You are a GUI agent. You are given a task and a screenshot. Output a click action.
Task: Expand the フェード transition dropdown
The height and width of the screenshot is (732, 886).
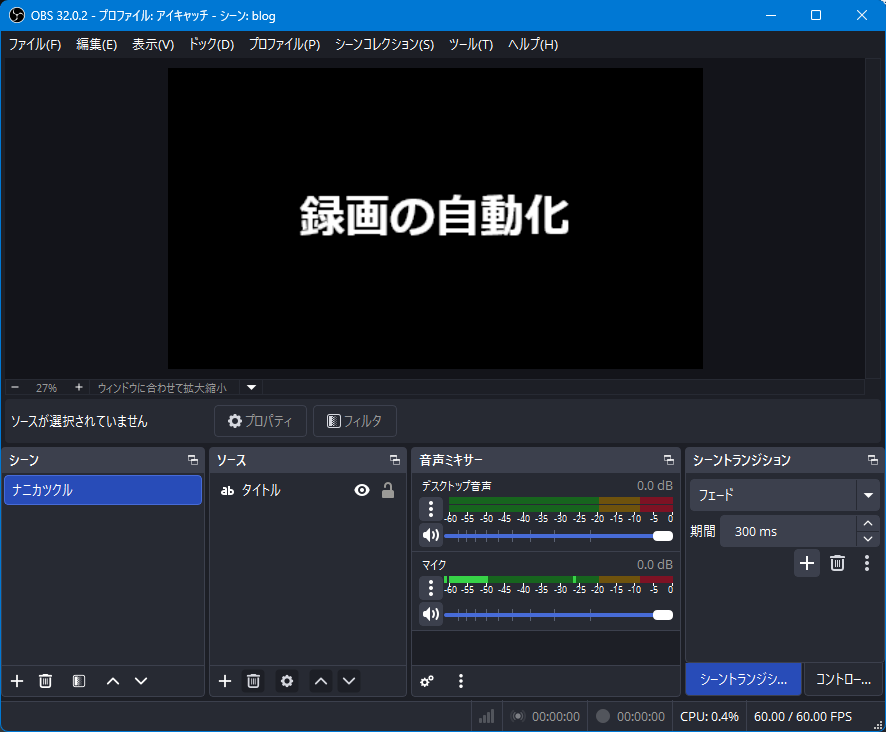[x=867, y=495]
